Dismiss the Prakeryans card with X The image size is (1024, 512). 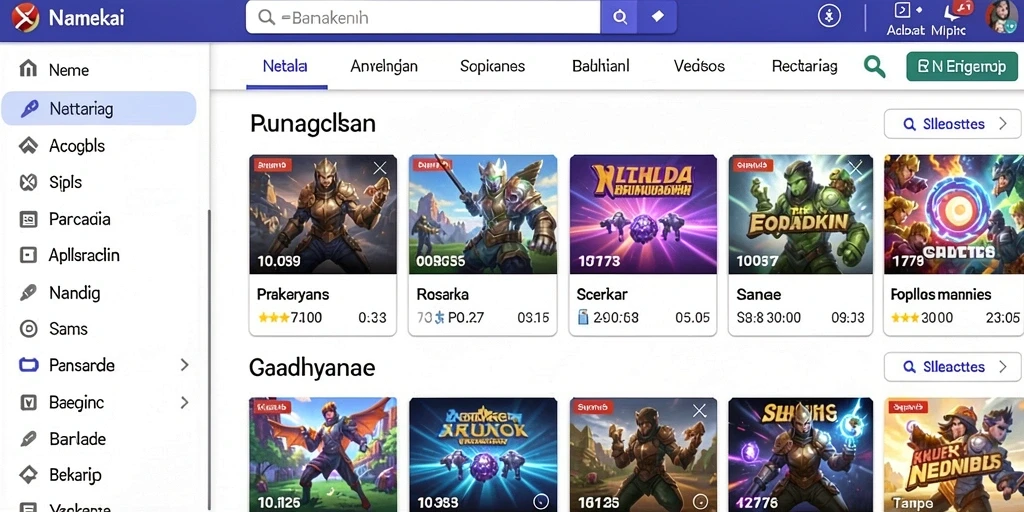pyautogui.click(x=379, y=168)
